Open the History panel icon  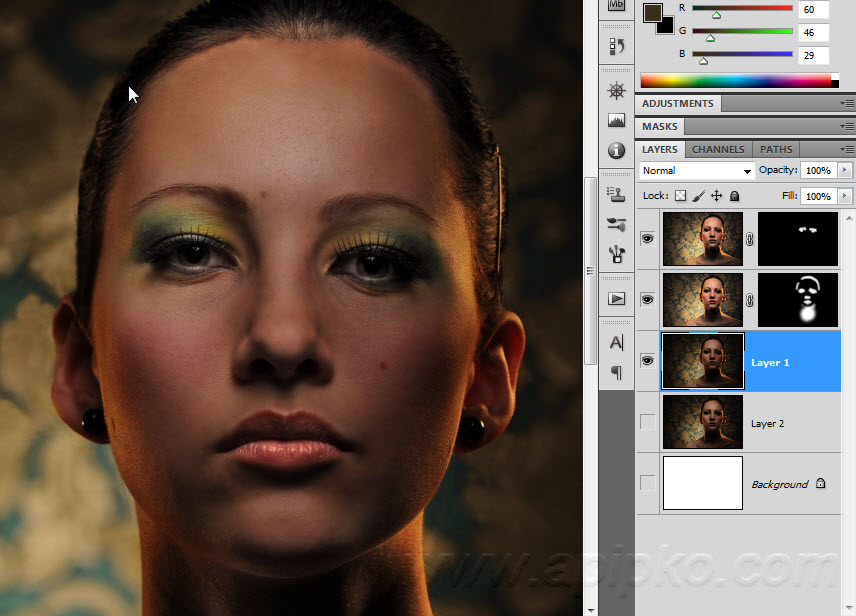tap(616, 46)
